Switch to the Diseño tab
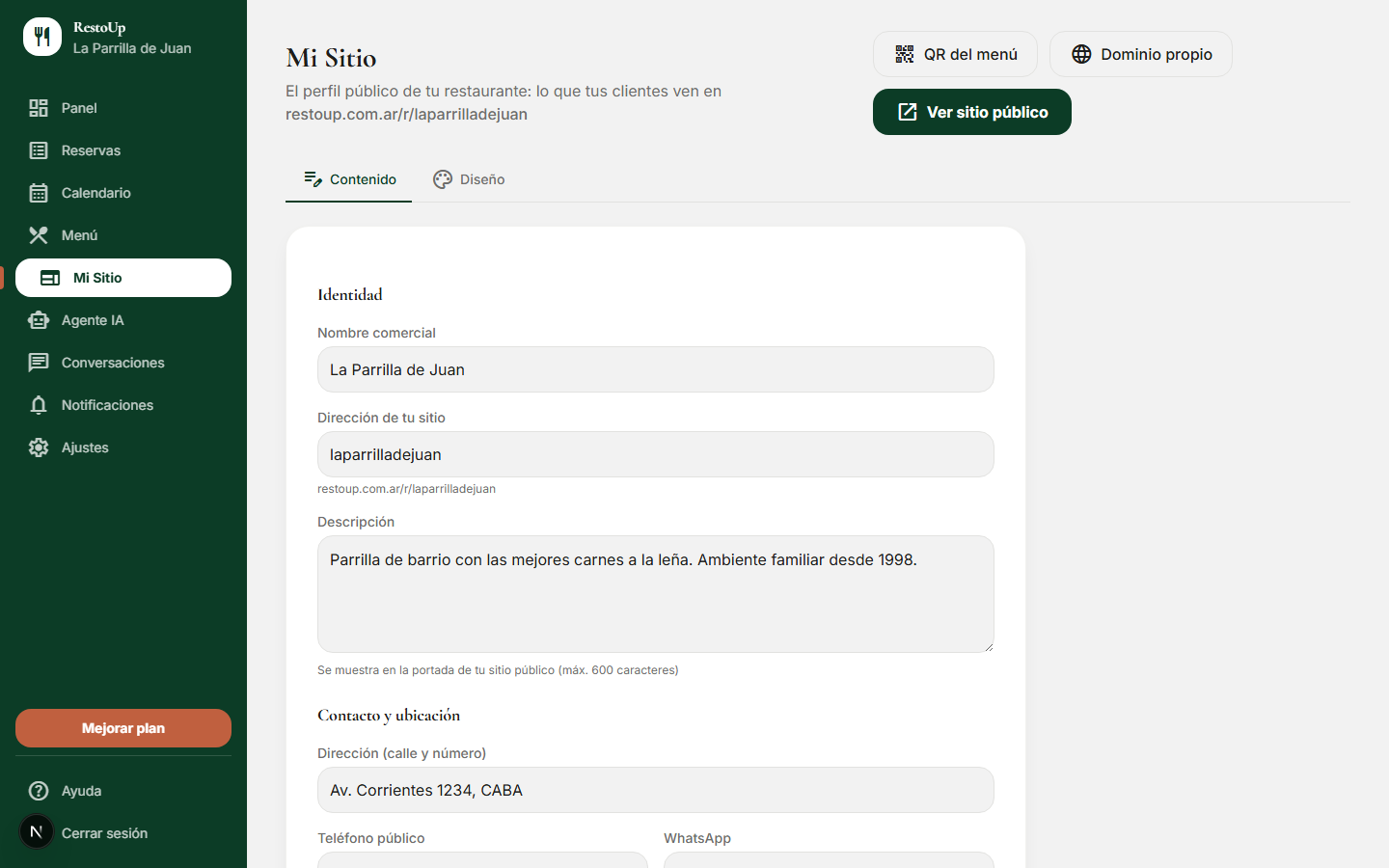This screenshot has width=1389, height=868. 469,179
